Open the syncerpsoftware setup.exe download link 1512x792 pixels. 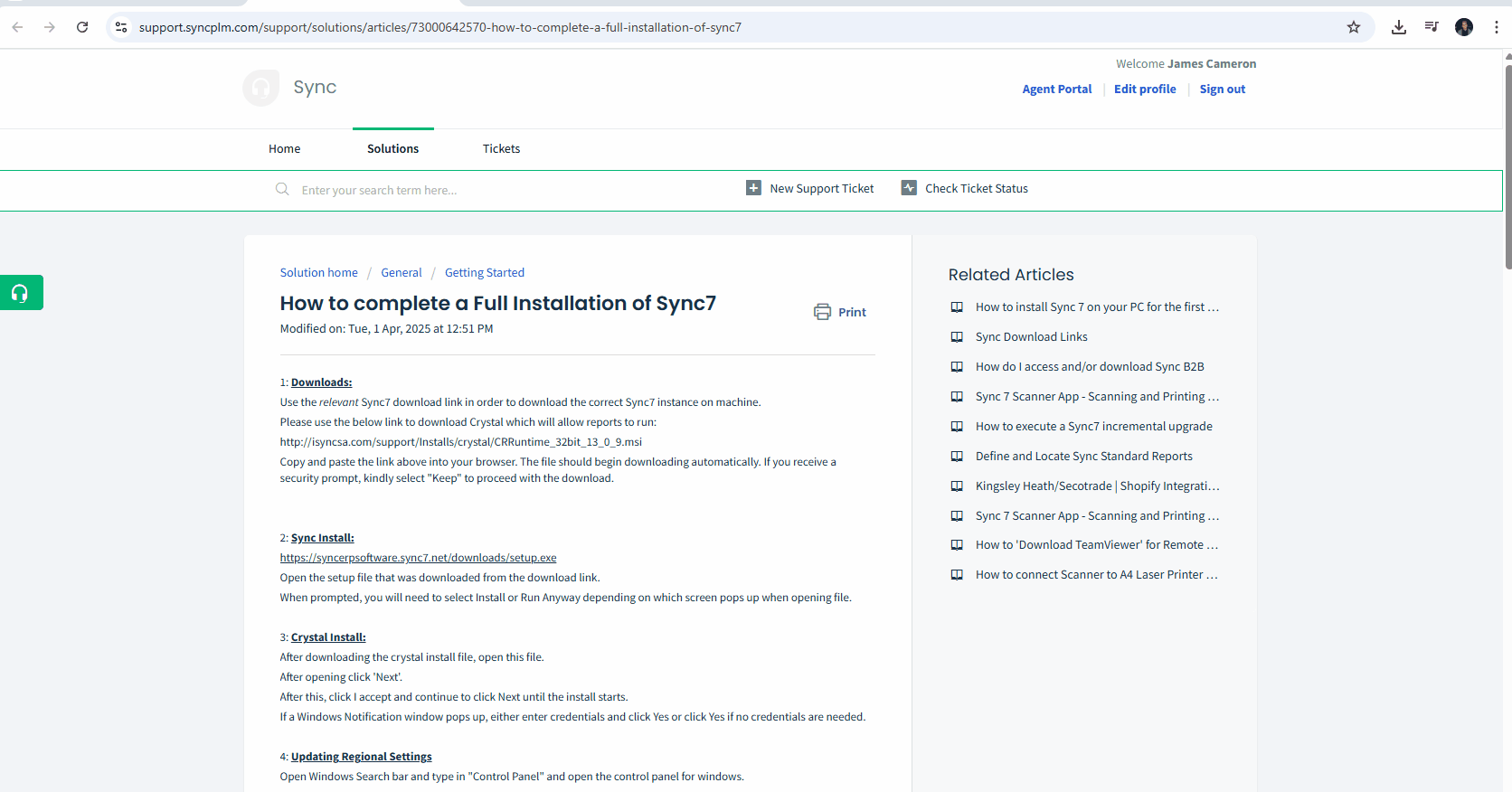[x=418, y=558]
